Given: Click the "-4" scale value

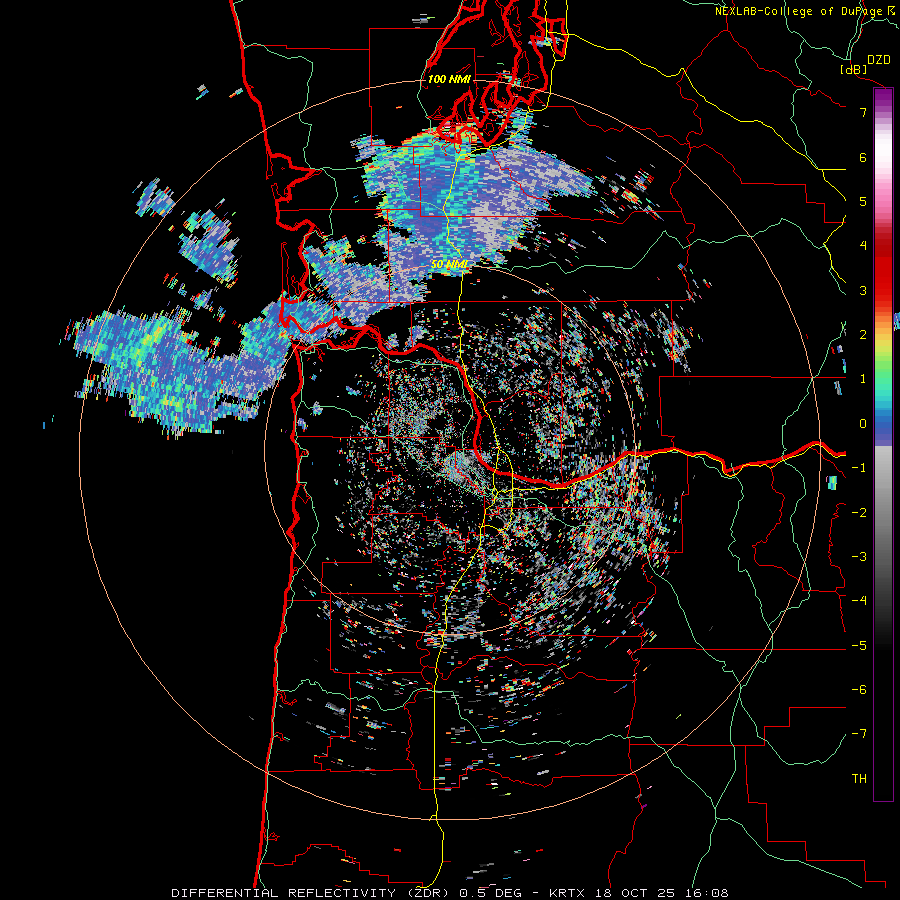Looking at the screenshot, I should click(x=859, y=601).
